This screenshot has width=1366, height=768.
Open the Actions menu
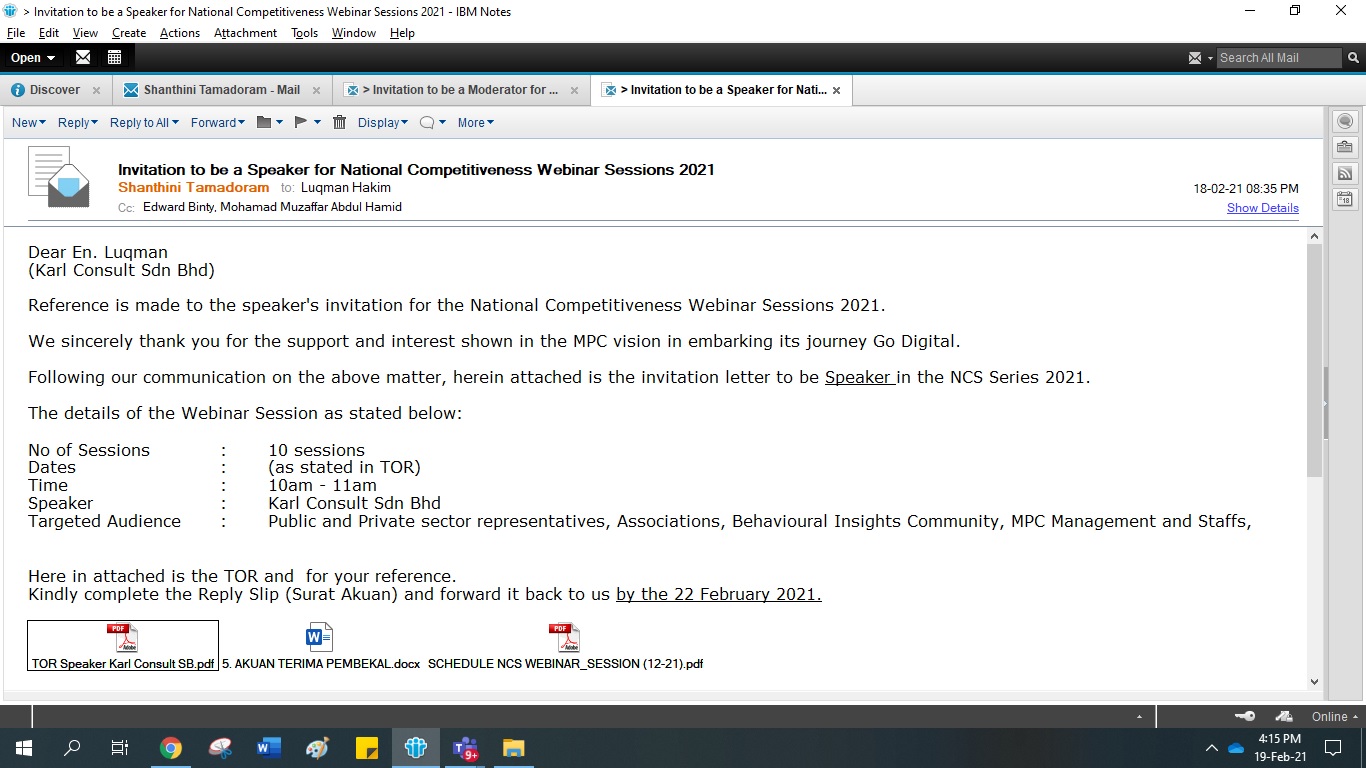tap(180, 33)
